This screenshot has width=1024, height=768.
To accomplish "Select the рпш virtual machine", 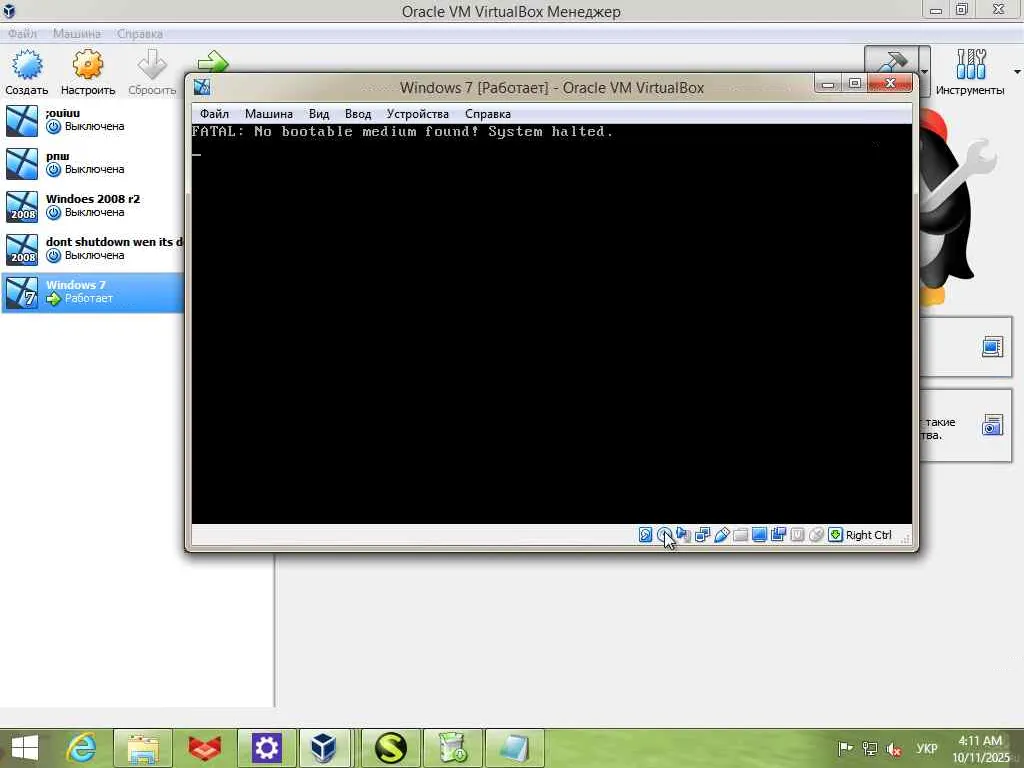I will pyautogui.click(x=93, y=163).
